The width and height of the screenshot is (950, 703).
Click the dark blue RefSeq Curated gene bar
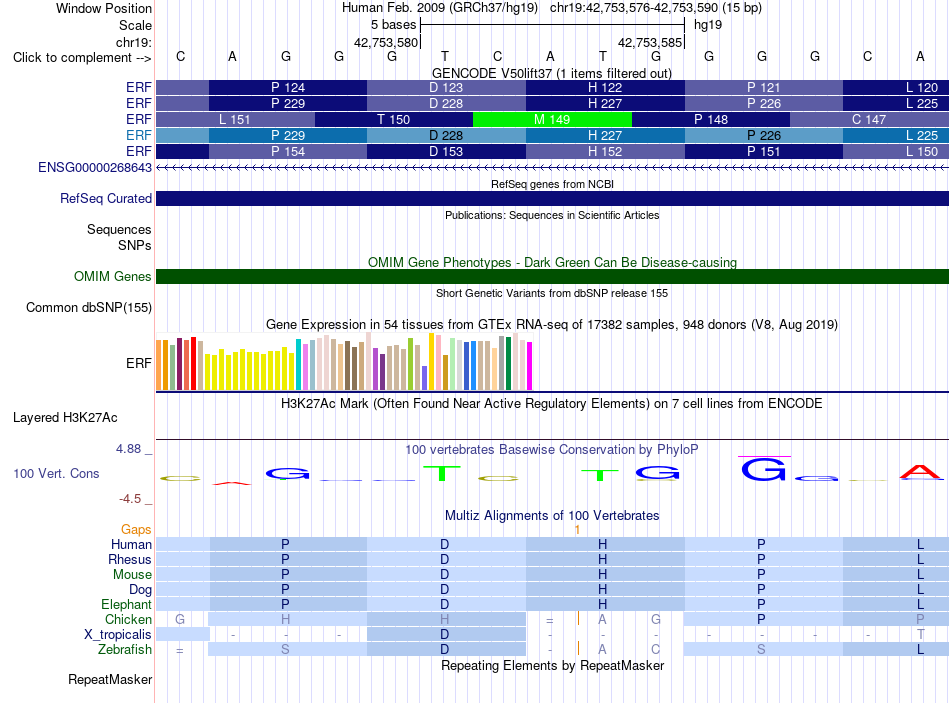pos(552,198)
